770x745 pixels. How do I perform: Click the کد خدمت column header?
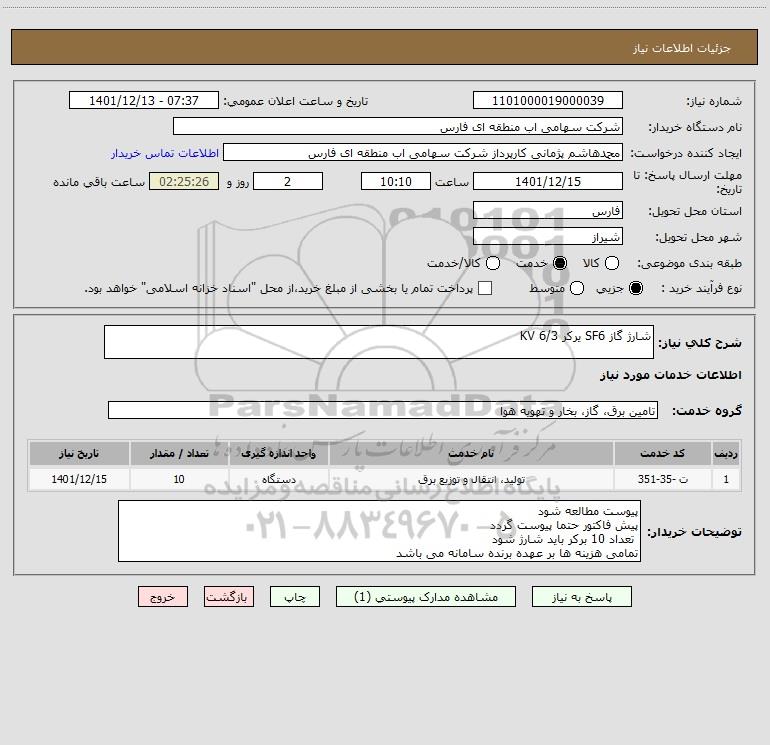click(x=662, y=453)
